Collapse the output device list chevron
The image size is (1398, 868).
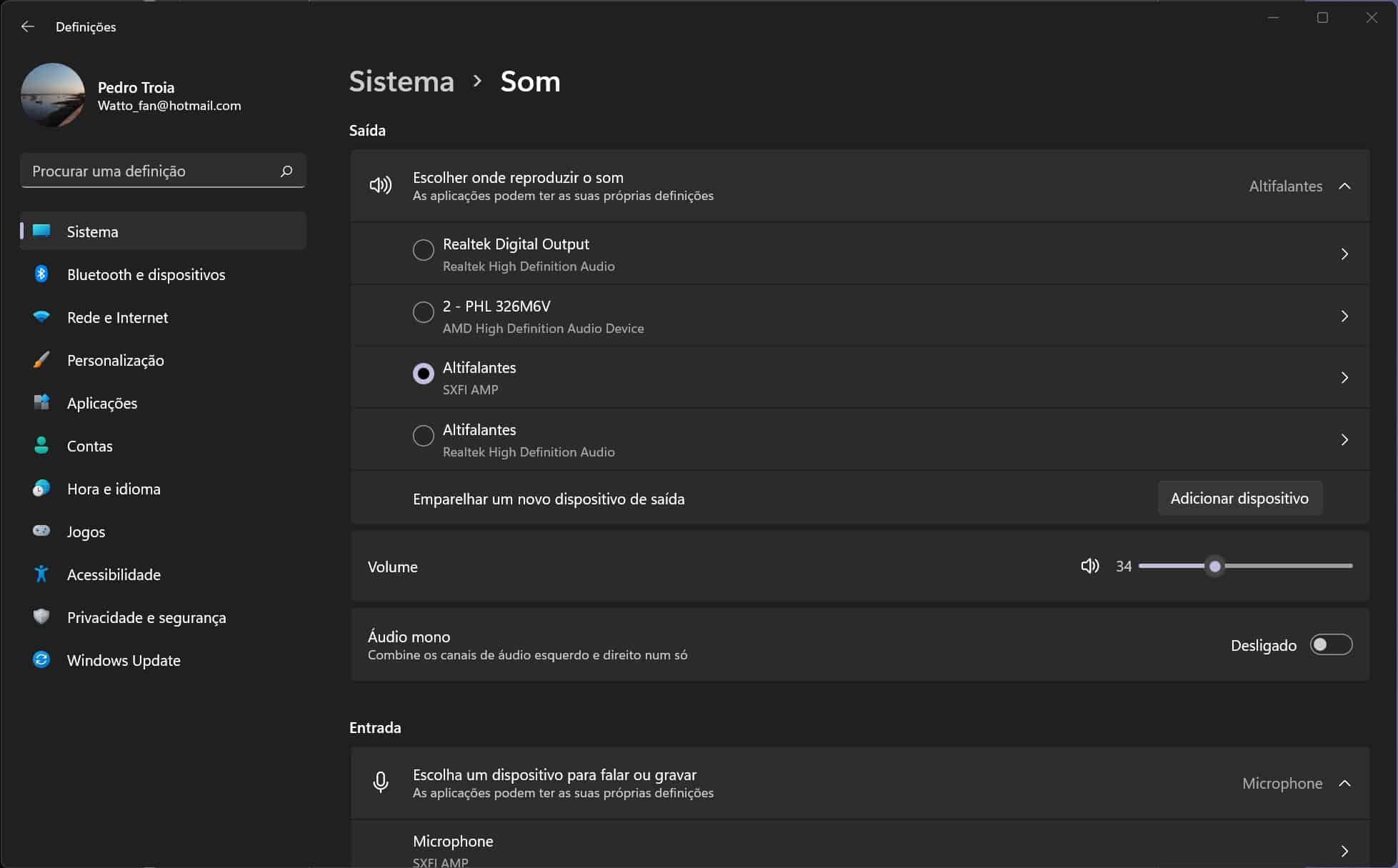(1344, 186)
